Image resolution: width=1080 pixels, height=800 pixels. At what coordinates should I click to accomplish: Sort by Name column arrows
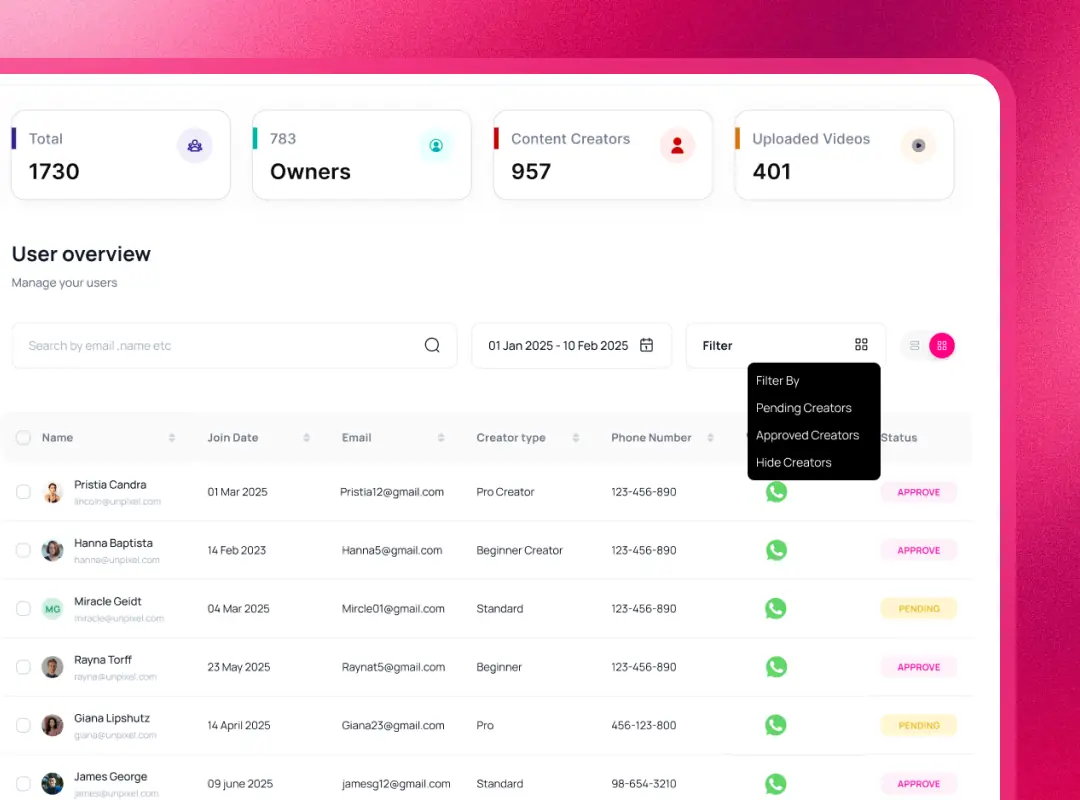[172, 438]
